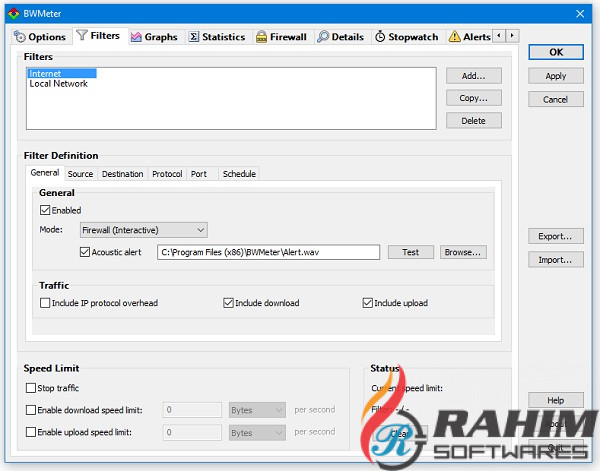Select the Destination filter definition tab
Image resolution: width=600 pixels, height=471 pixels.
[x=122, y=174]
